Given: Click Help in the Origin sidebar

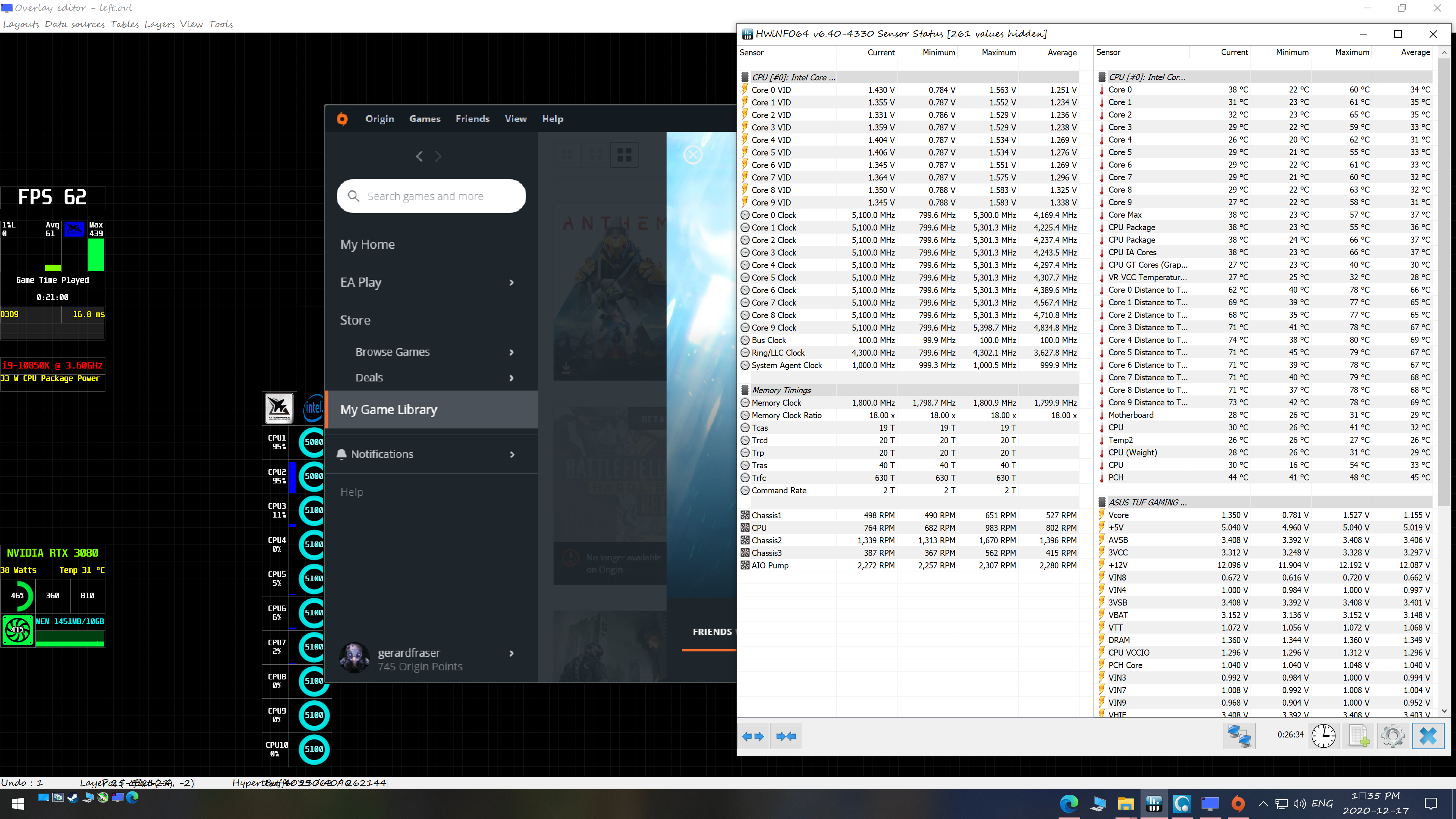Looking at the screenshot, I should pyautogui.click(x=351, y=492).
